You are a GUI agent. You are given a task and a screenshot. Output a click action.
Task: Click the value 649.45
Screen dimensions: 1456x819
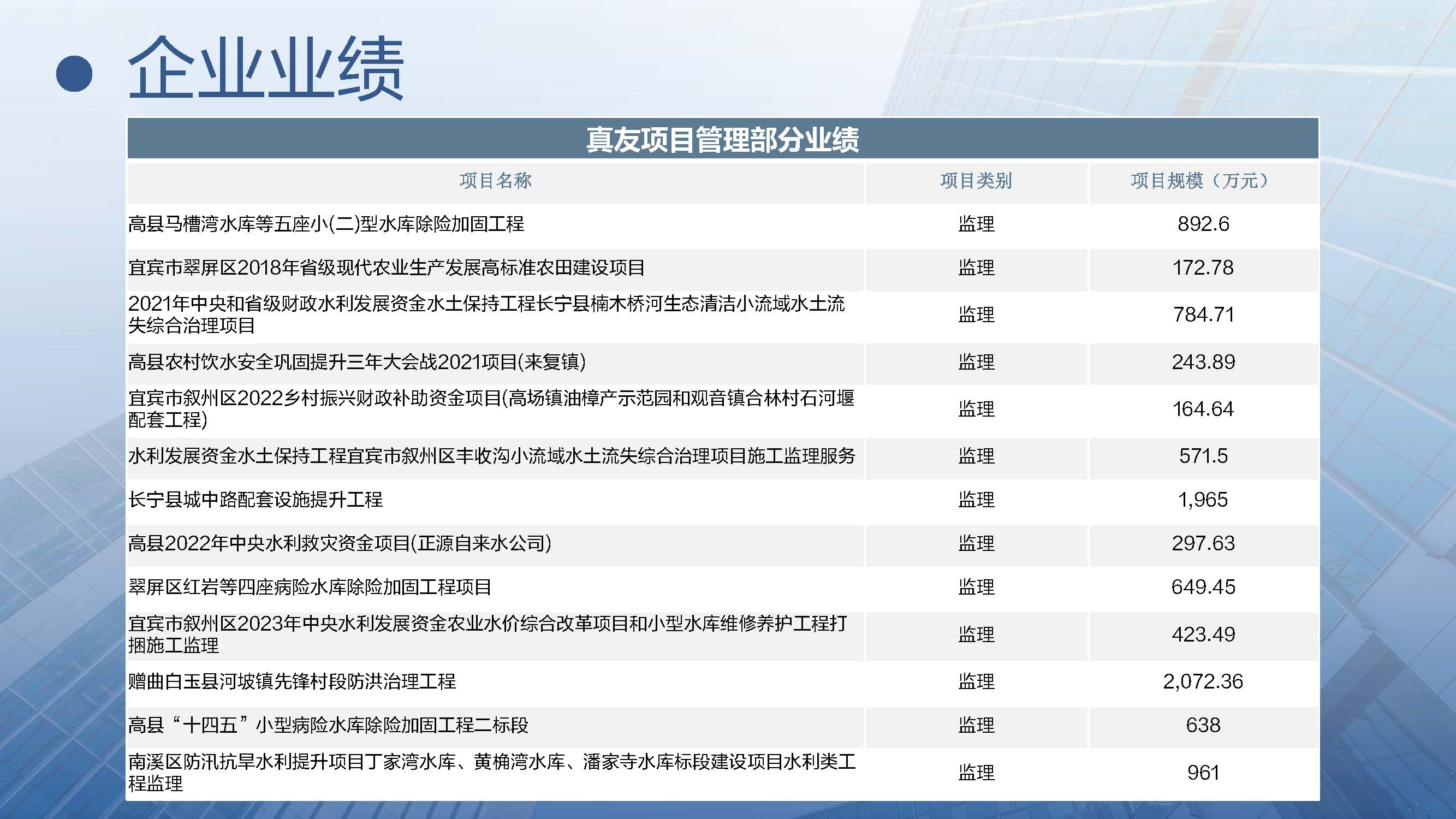1203,587
